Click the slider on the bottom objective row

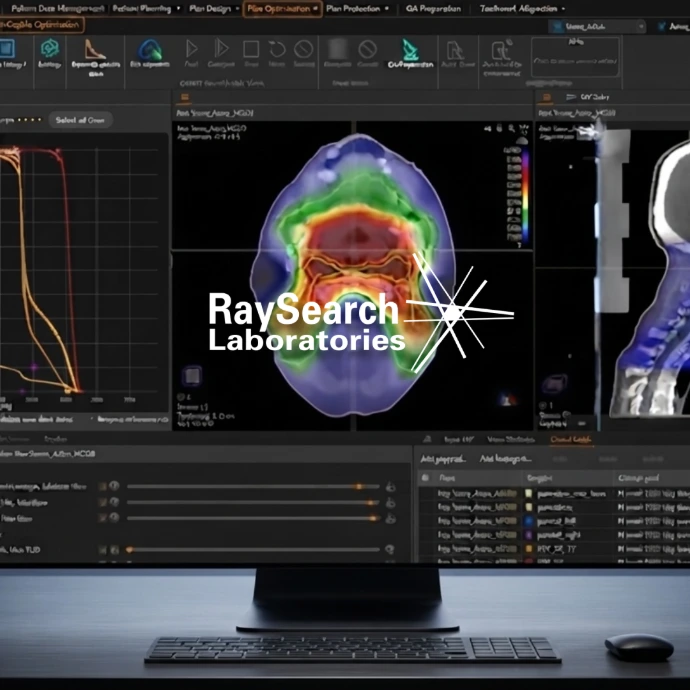click(253, 550)
